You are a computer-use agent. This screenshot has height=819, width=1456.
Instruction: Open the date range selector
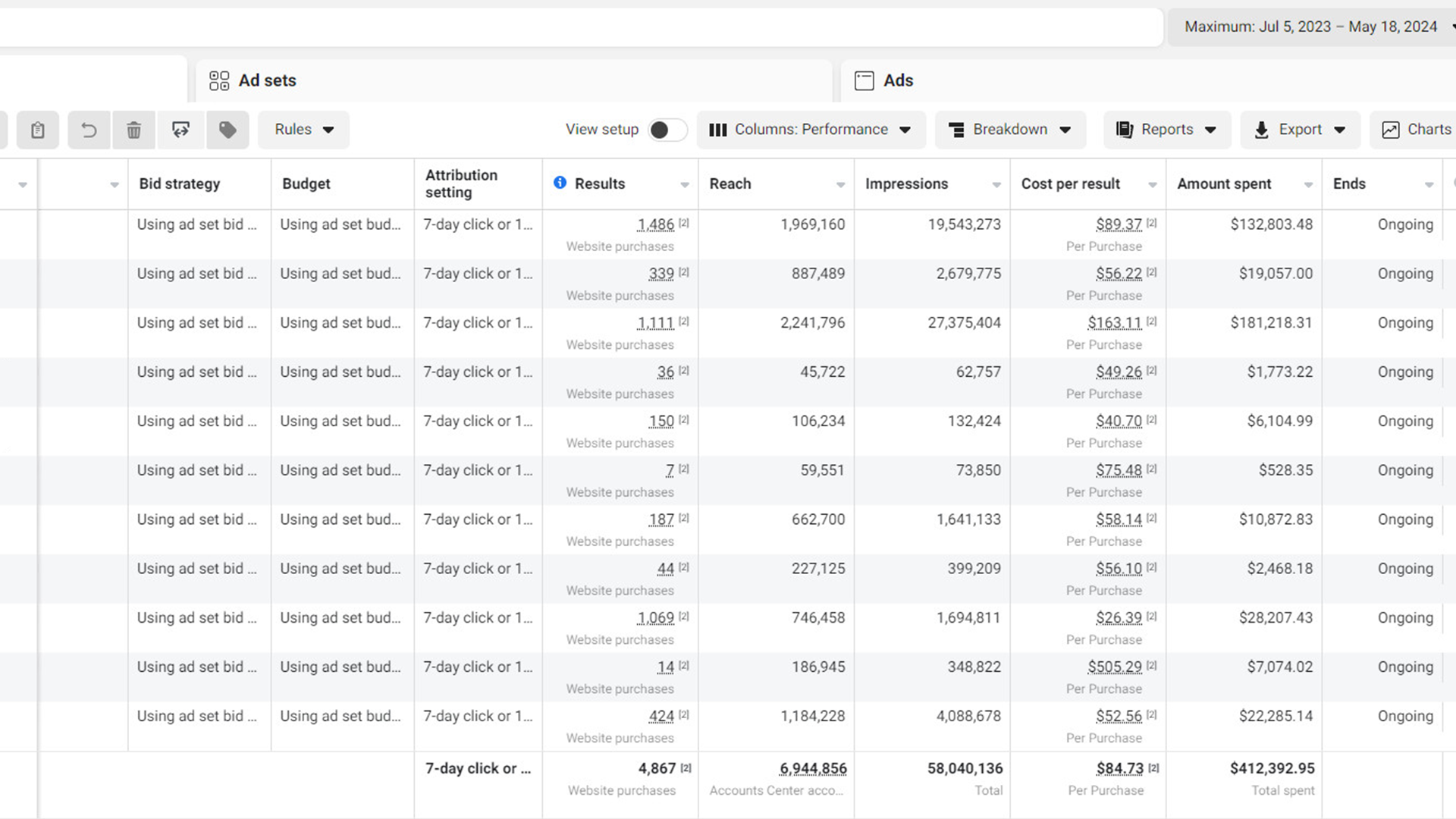point(1310,27)
